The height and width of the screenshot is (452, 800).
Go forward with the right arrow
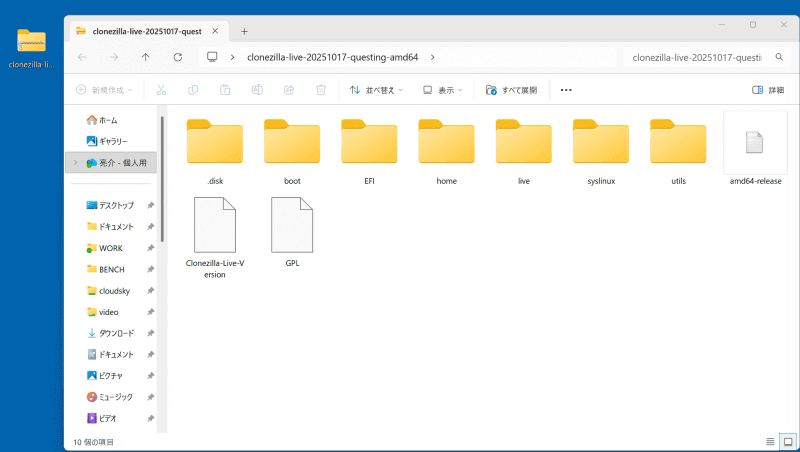(x=114, y=57)
